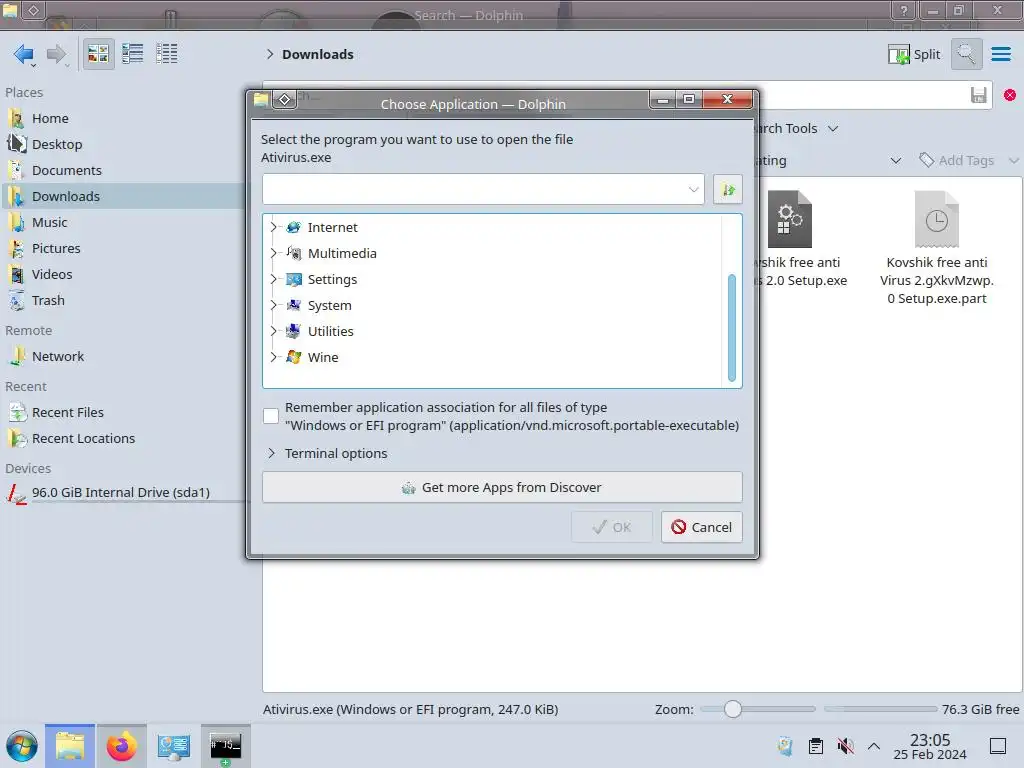Open the program name combo box dropdown

693,189
